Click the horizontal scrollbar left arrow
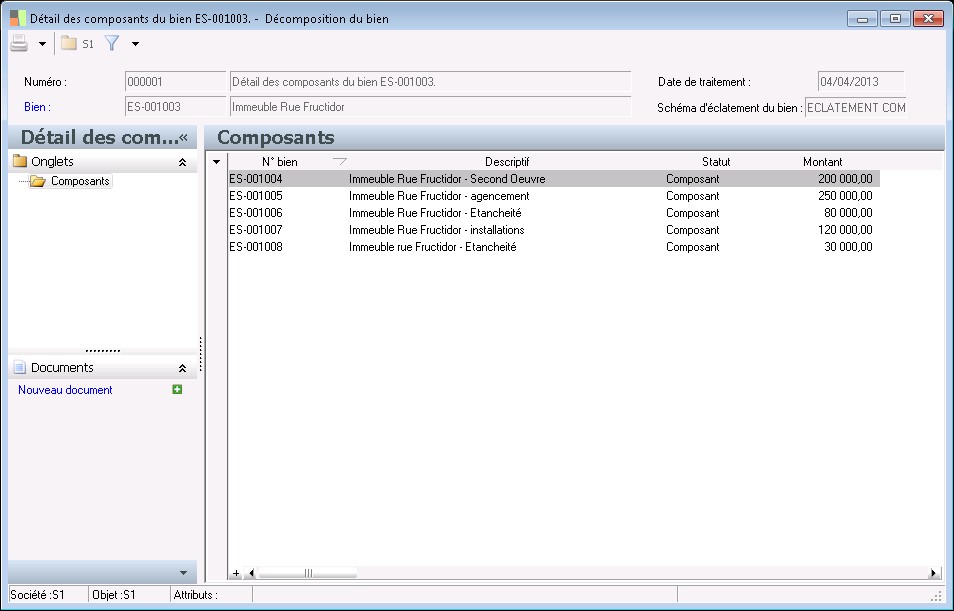The width and height of the screenshot is (954, 611). [x=251, y=573]
